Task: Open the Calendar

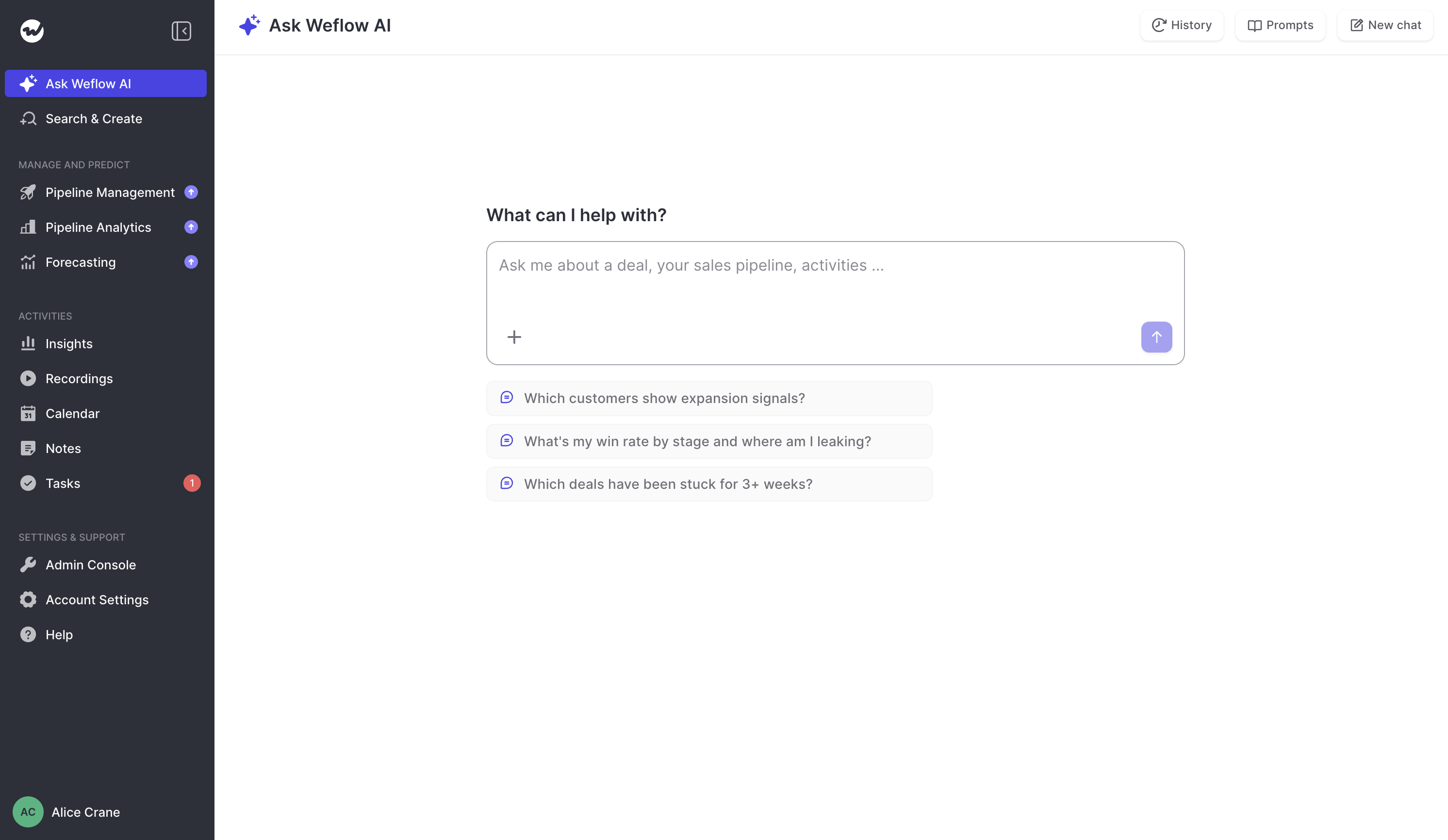Action: point(106,414)
